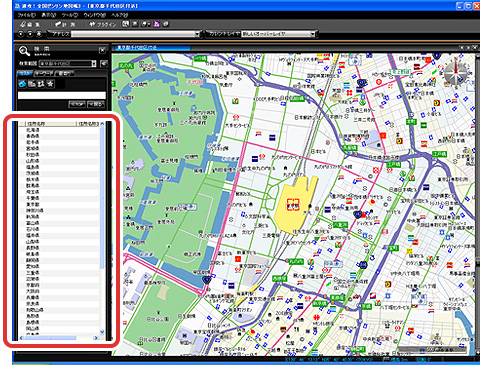Click the button right of 検索範囲 dropdown
The image size is (480, 365).
coord(104,63)
